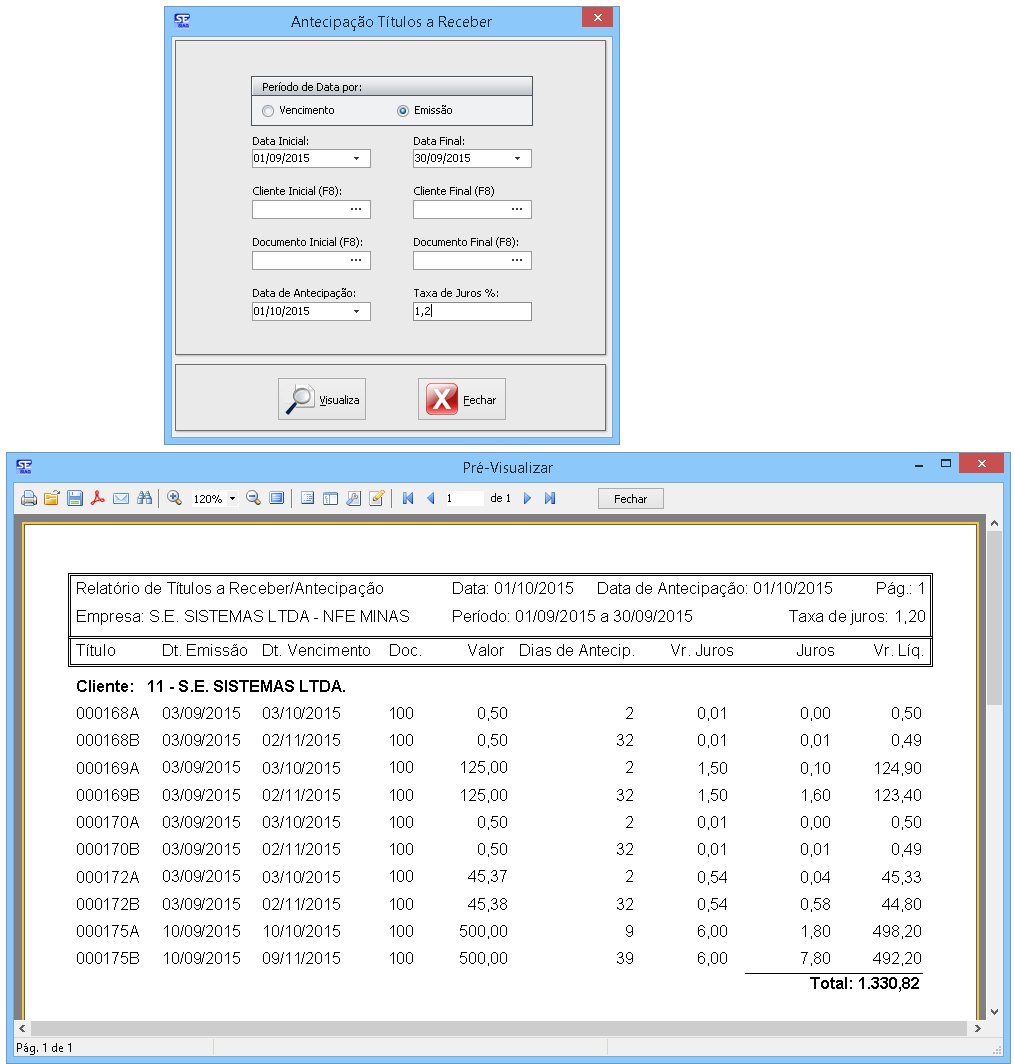Go to the next report page
Viewport: 1014px width, 1064px height.
(x=527, y=498)
